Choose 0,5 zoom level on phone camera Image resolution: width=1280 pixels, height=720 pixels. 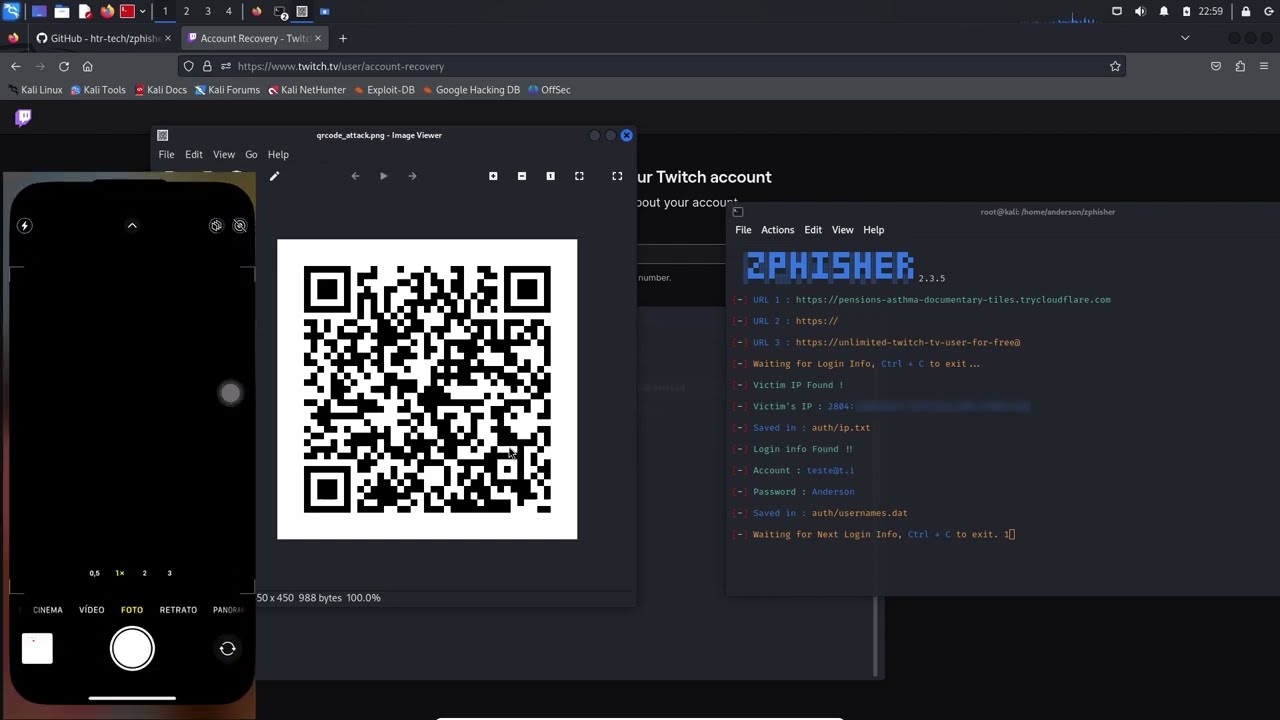coord(95,573)
